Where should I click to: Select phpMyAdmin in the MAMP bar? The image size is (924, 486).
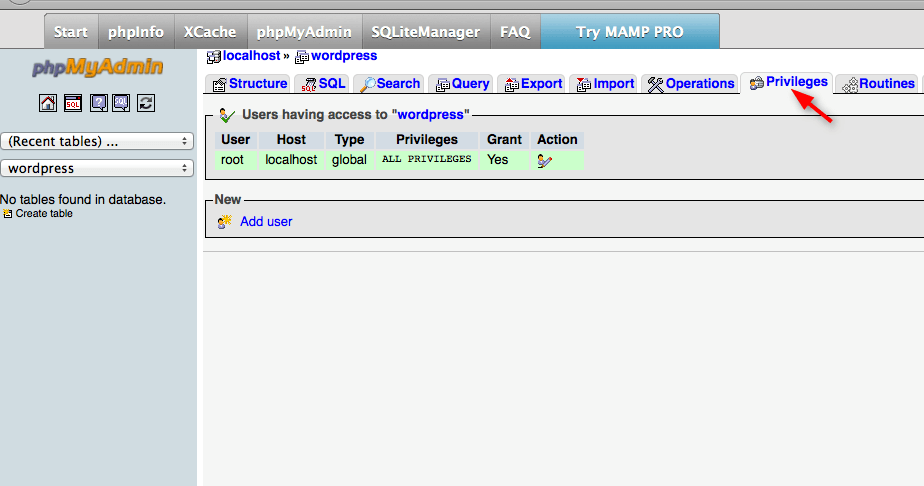pyautogui.click(x=305, y=32)
